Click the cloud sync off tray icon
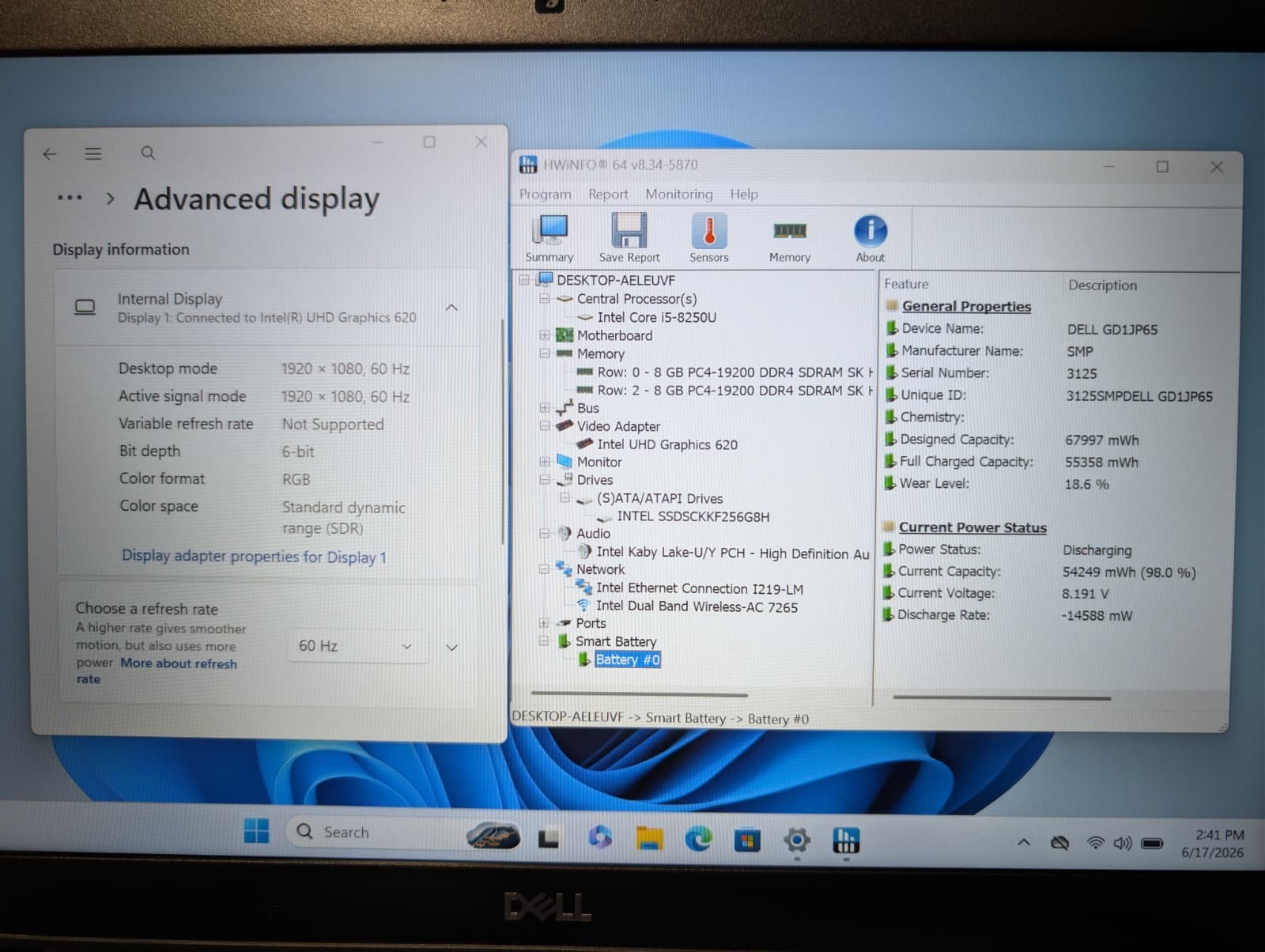The image size is (1265, 952). tap(1059, 843)
